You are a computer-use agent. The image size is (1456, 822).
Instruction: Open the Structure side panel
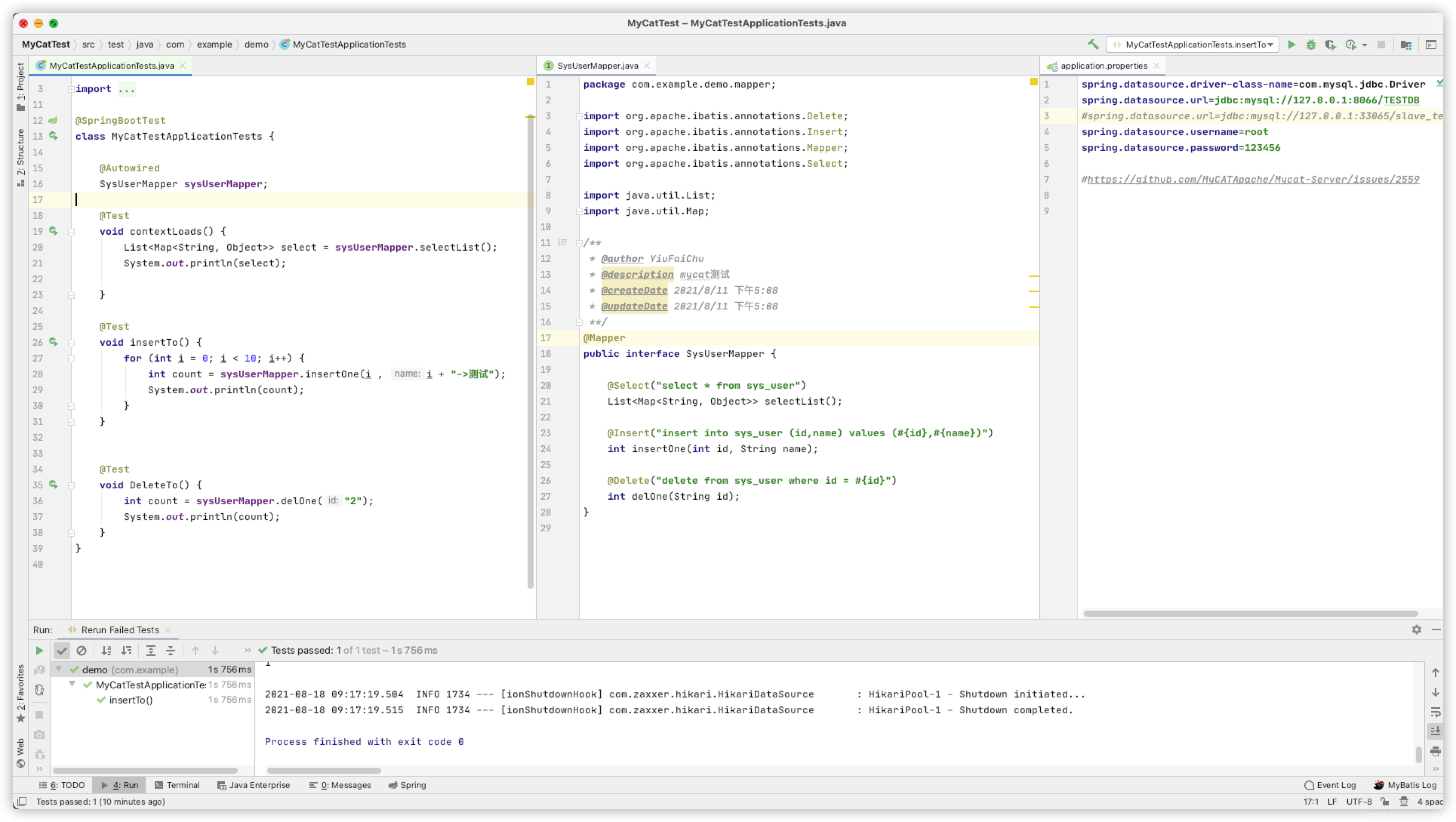[x=20, y=157]
